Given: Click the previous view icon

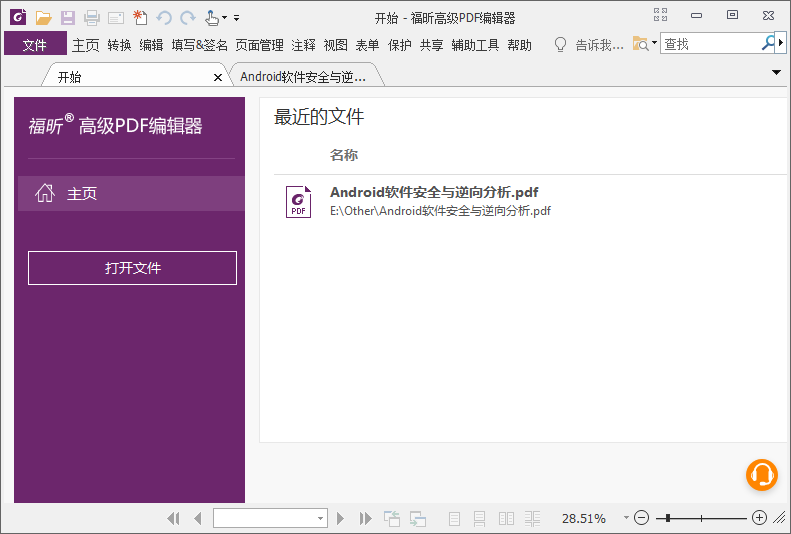Looking at the screenshot, I should pyautogui.click(x=392, y=518).
